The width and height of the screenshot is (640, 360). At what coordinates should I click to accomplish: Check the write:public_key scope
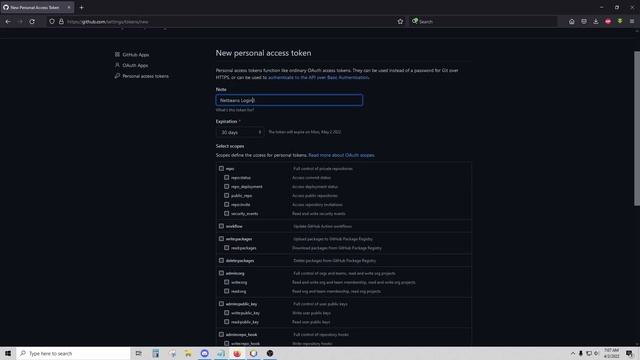point(227,313)
